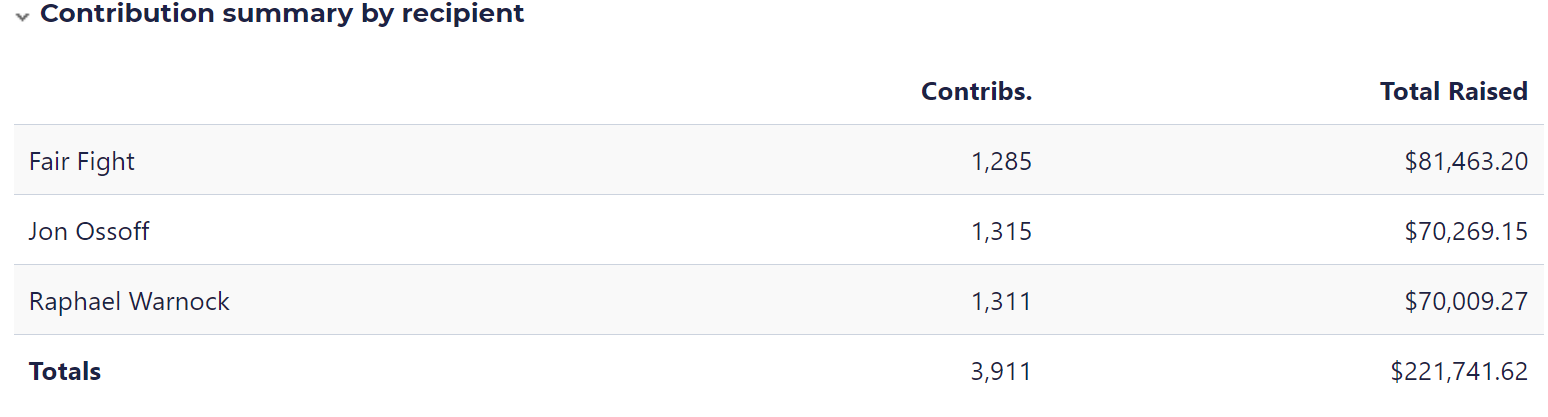Highlight the Jon Ossoff table row
This screenshot has width=1548, height=417.
[x=600, y=231]
